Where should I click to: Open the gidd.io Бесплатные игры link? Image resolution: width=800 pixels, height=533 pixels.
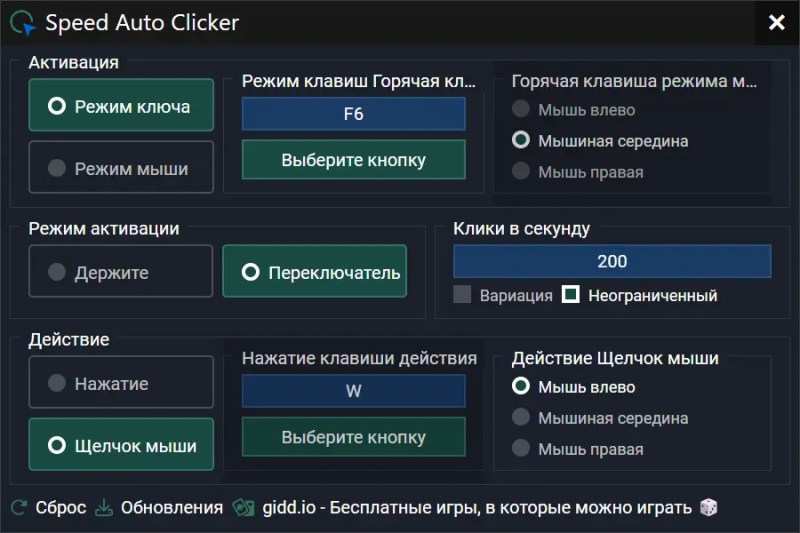[x=477, y=507]
